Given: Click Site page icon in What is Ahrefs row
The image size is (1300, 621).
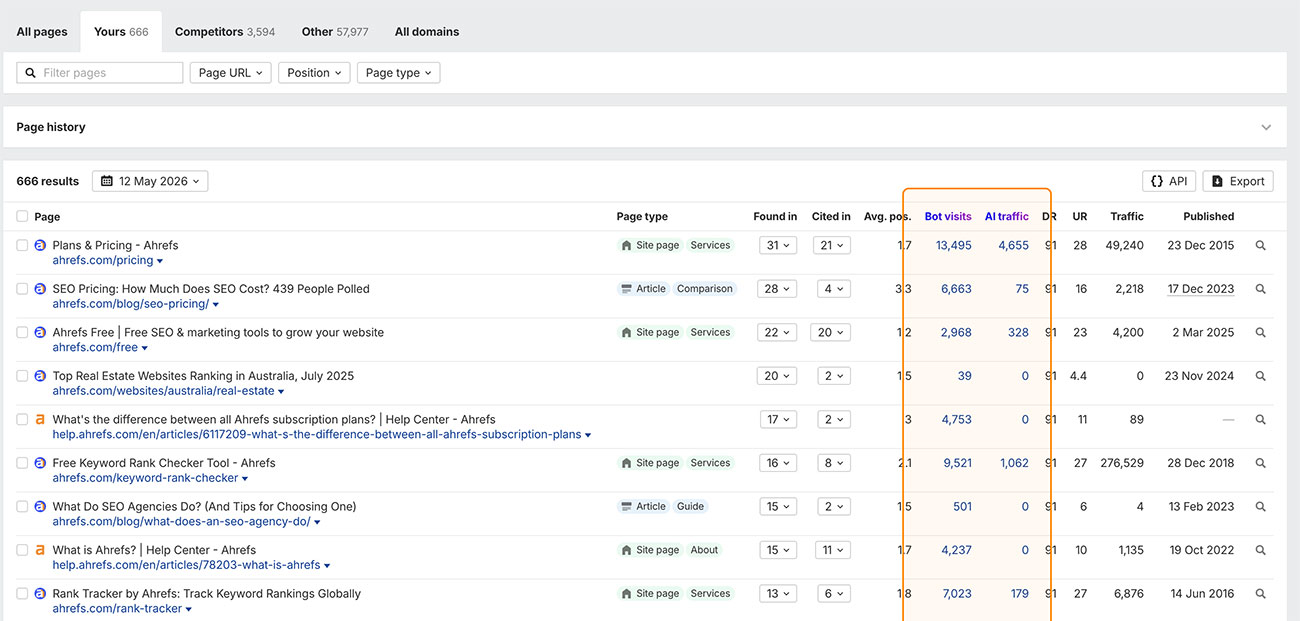Looking at the screenshot, I should [x=626, y=550].
